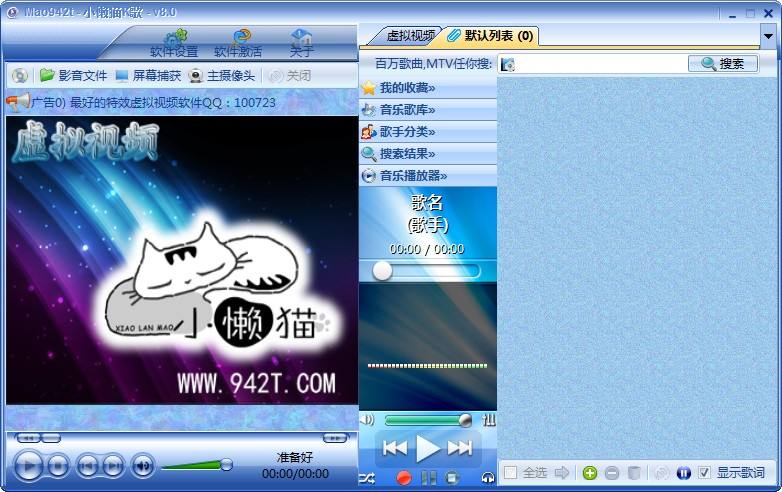Viewport: 782px width, 492px height.
Task: Click the star icon beside 我的收藏
Action: point(369,88)
